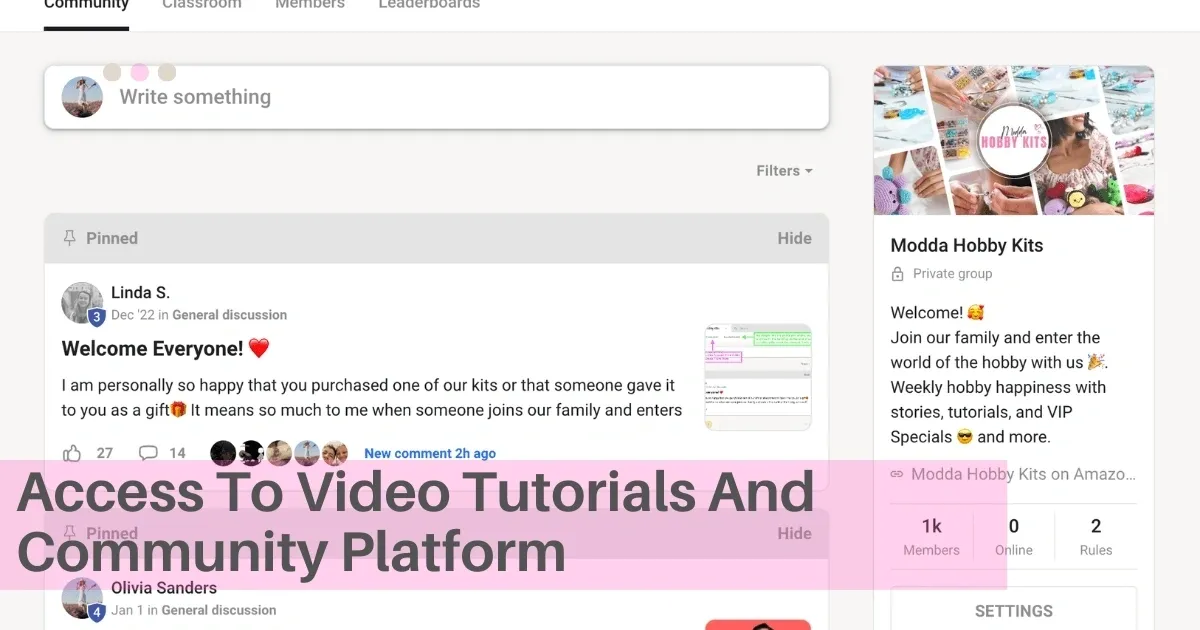Go to the Leaderboards tab
The width and height of the screenshot is (1200, 630).
pyautogui.click(x=429, y=5)
